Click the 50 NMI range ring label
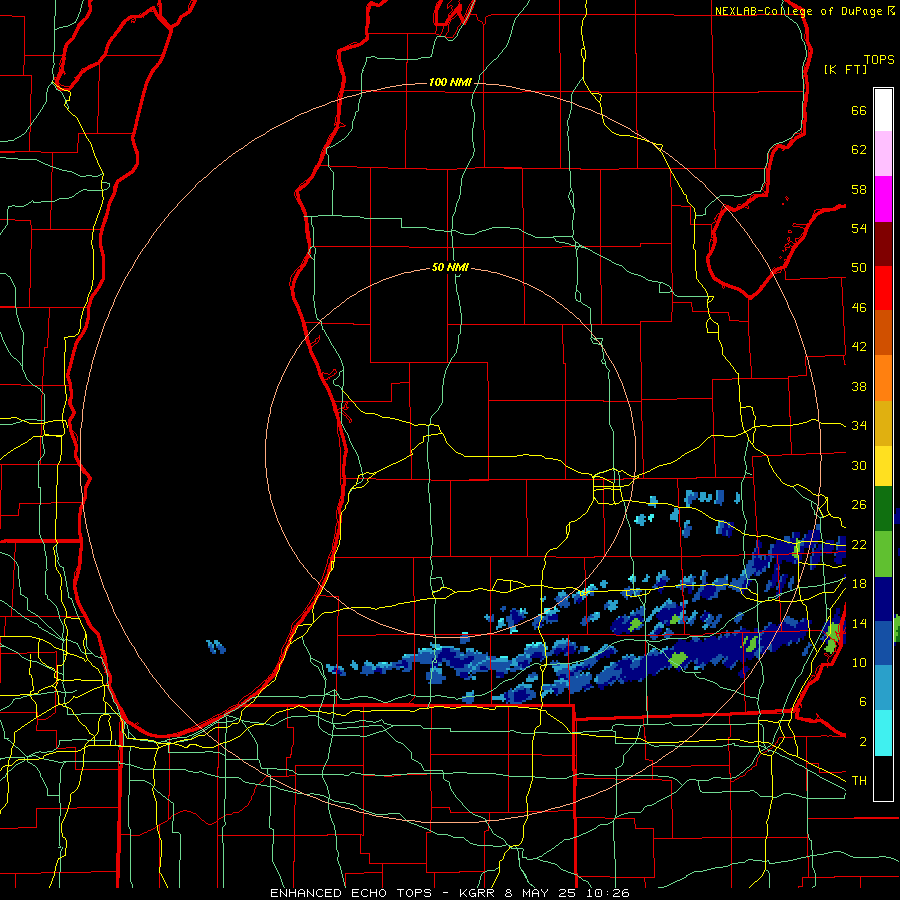Viewport: 900px width, 900px height. (x=450, y=267)
